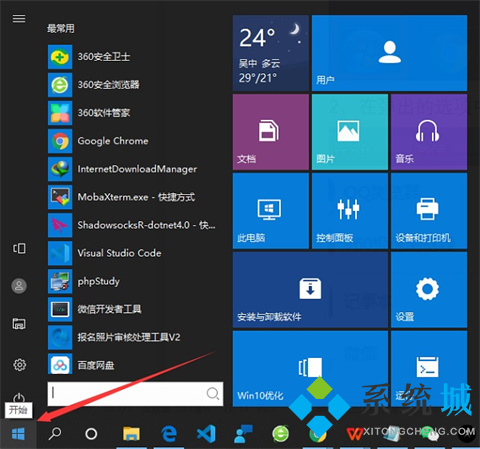The width and height of the screenshot is (480, 449).
Task: Open the people chat icon on taskbar
Action: point(244,434)
